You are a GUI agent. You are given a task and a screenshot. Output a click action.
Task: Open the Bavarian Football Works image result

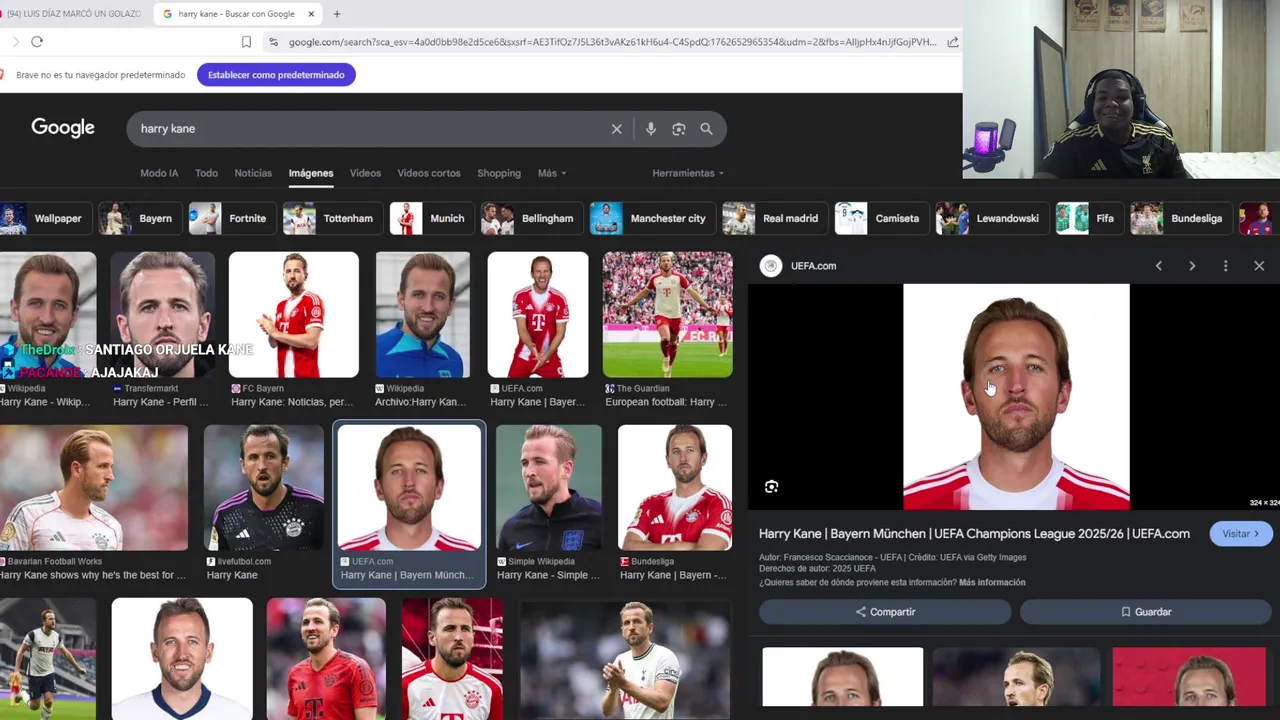(x=94, y=488)
